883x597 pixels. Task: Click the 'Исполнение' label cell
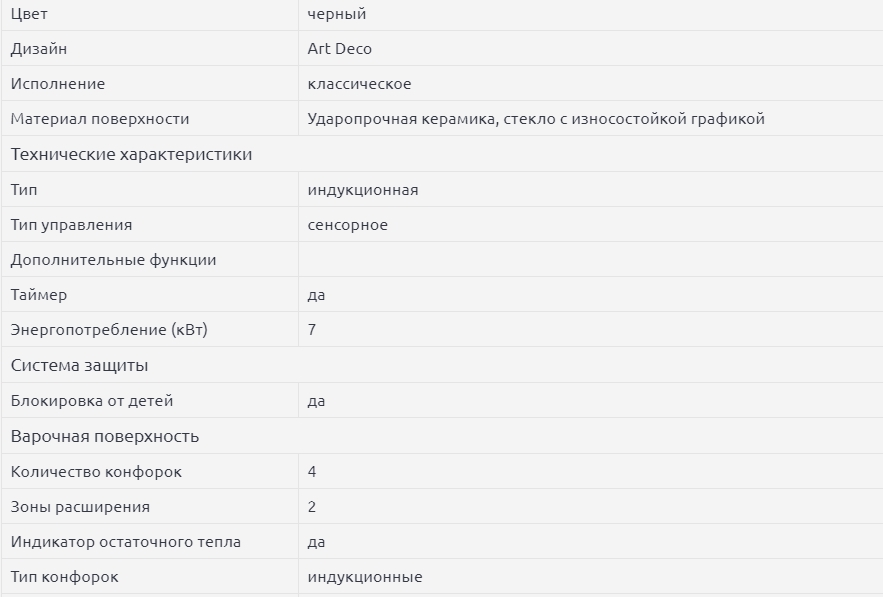pos(58,84)
